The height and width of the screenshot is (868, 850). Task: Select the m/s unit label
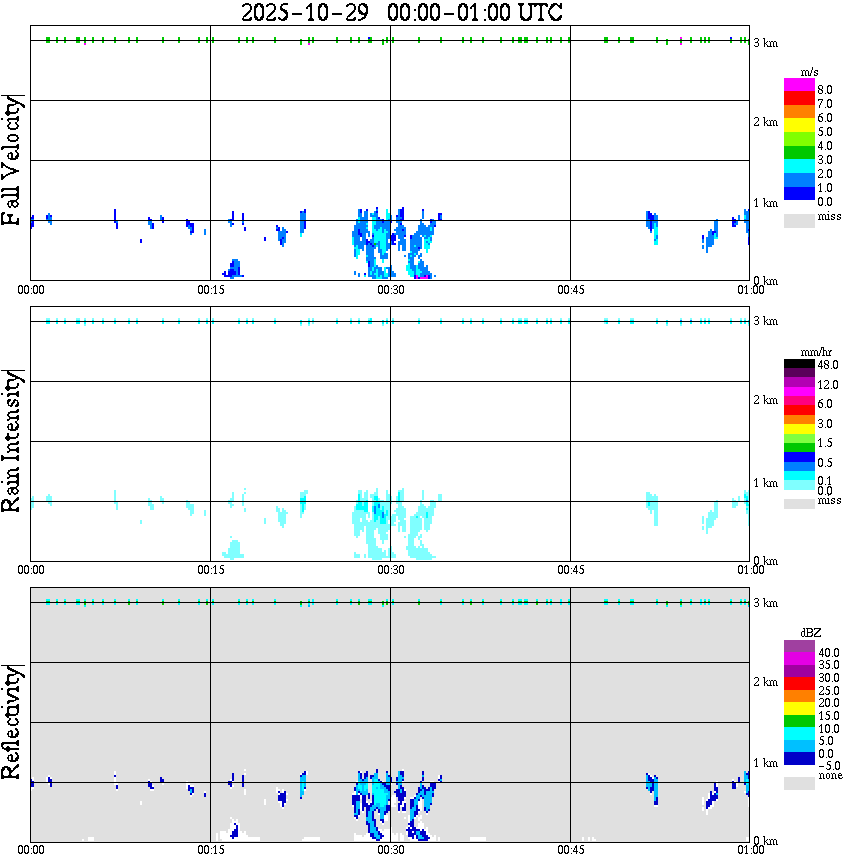809,73
